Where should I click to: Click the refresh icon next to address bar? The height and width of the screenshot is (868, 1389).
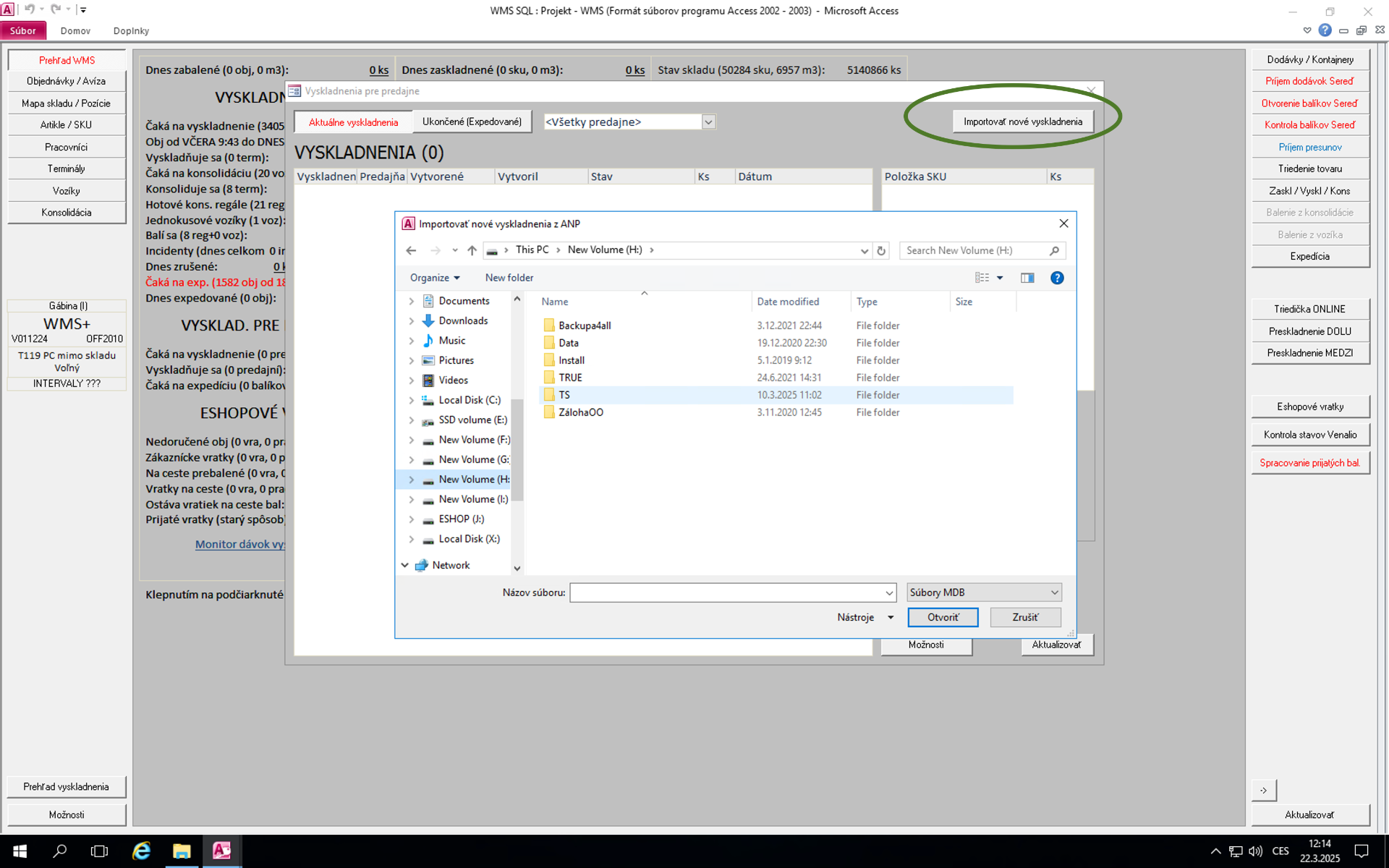coord(881,250)
